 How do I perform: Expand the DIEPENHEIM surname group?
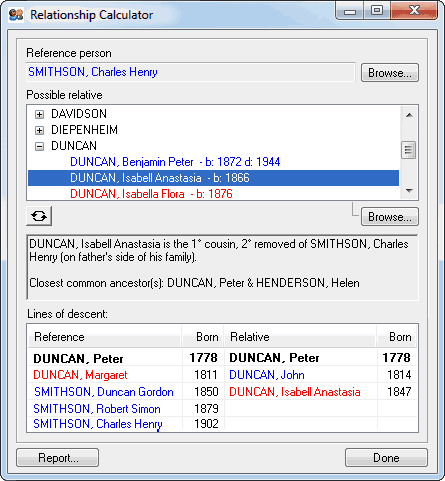(x=39, y=130)
